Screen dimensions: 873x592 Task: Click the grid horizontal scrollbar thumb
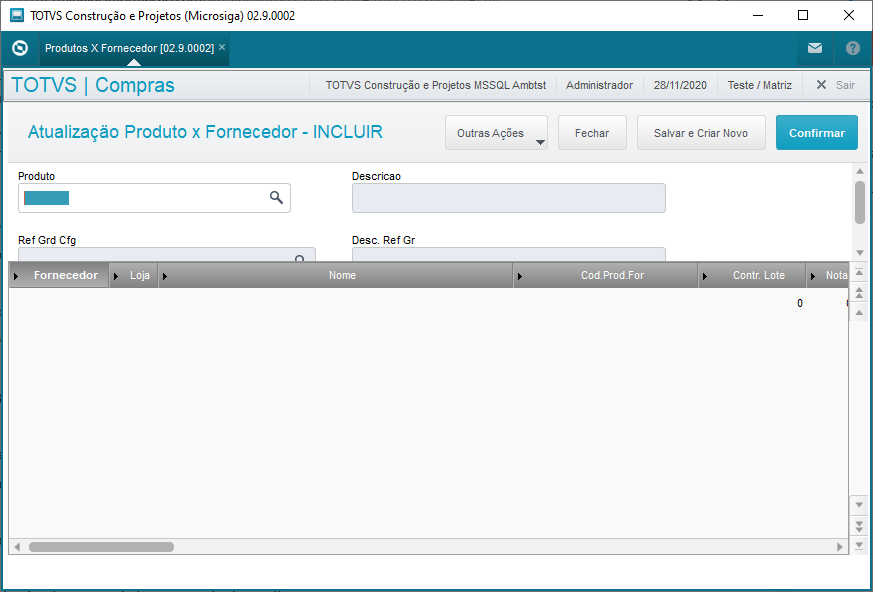[100, 547]
